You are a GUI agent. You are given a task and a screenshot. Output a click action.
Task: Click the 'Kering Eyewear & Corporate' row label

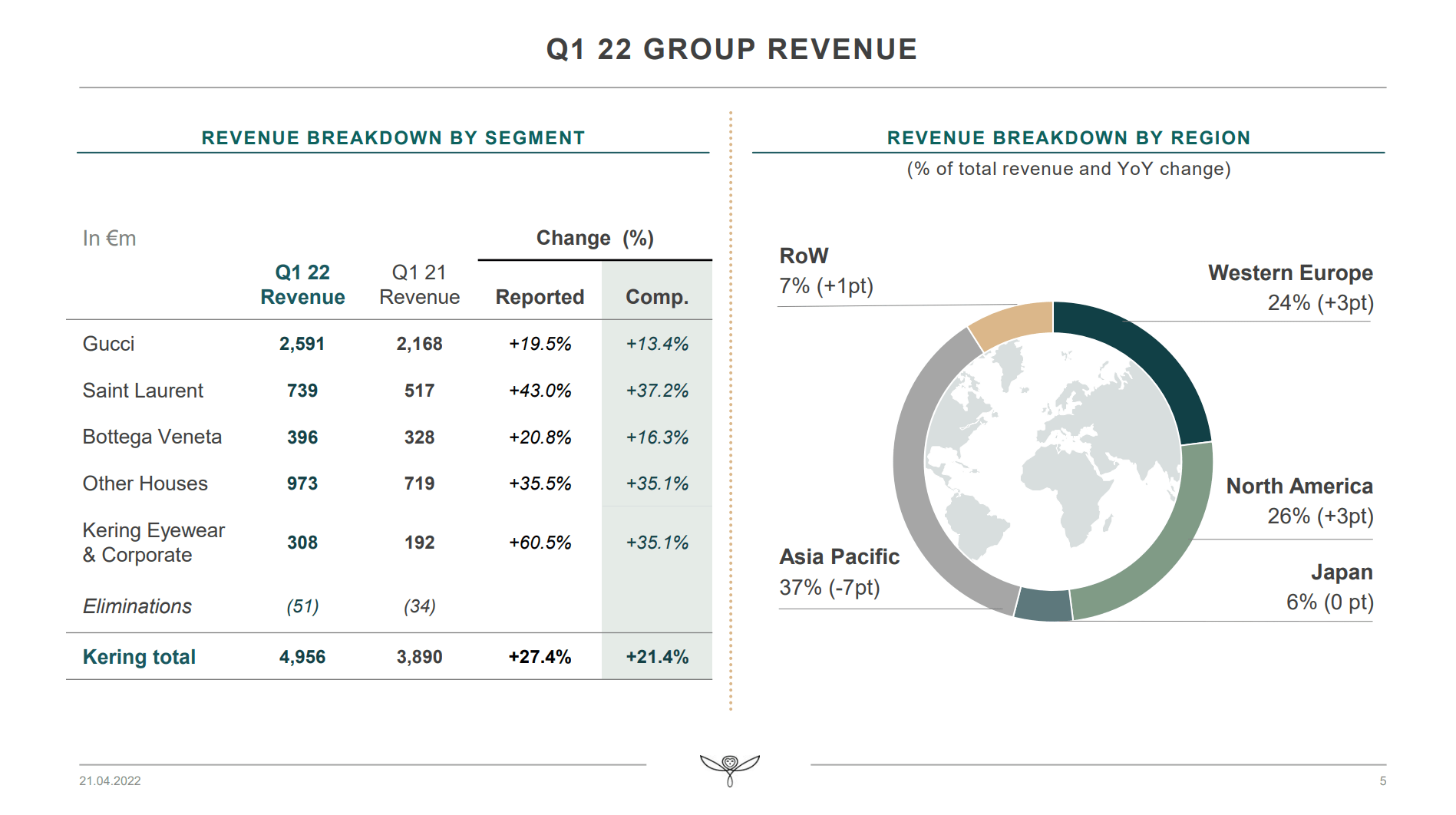pos(154,543)
